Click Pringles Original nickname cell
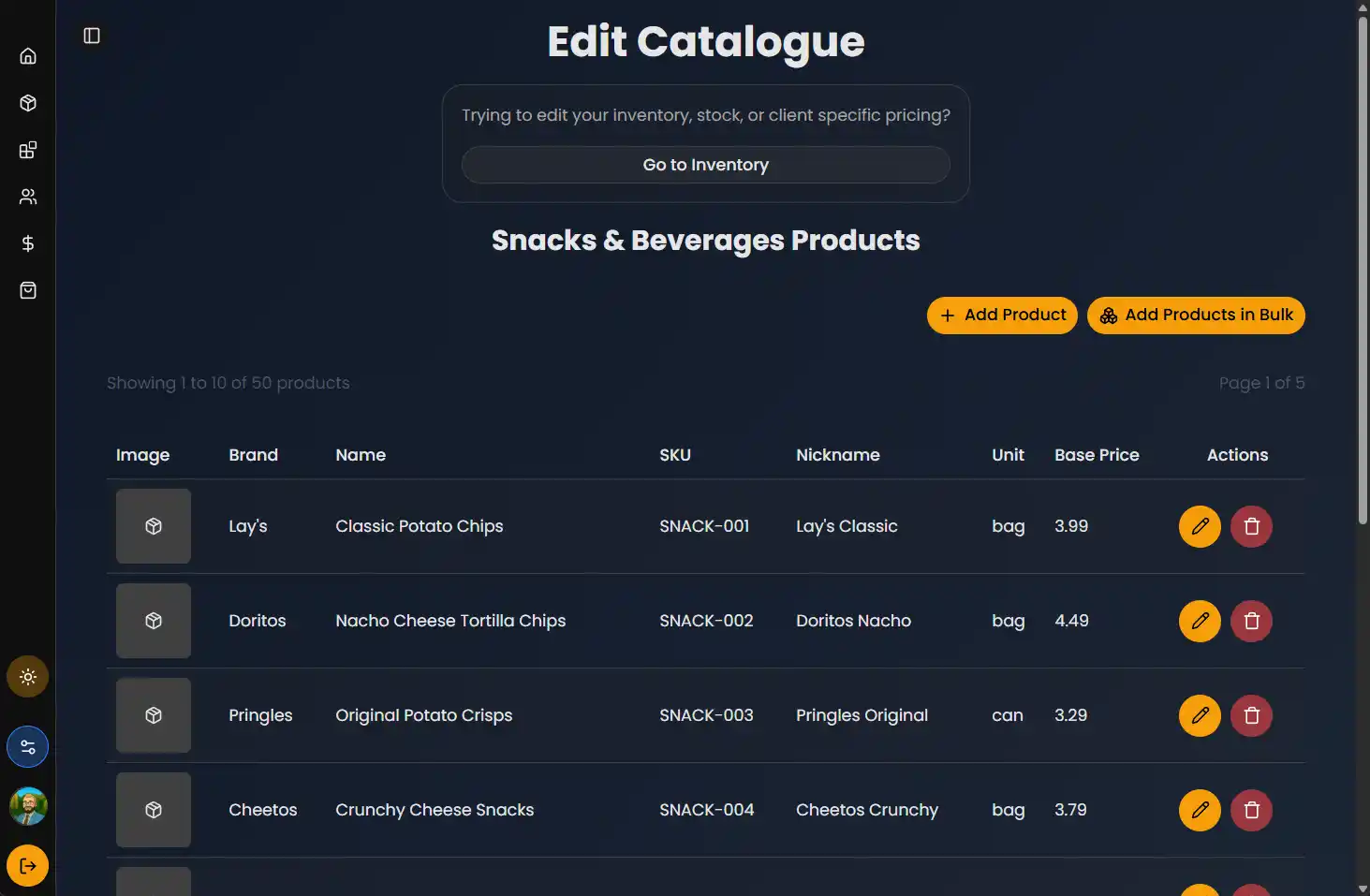Screen dimensions: 1370x896 tap(862, 715)
